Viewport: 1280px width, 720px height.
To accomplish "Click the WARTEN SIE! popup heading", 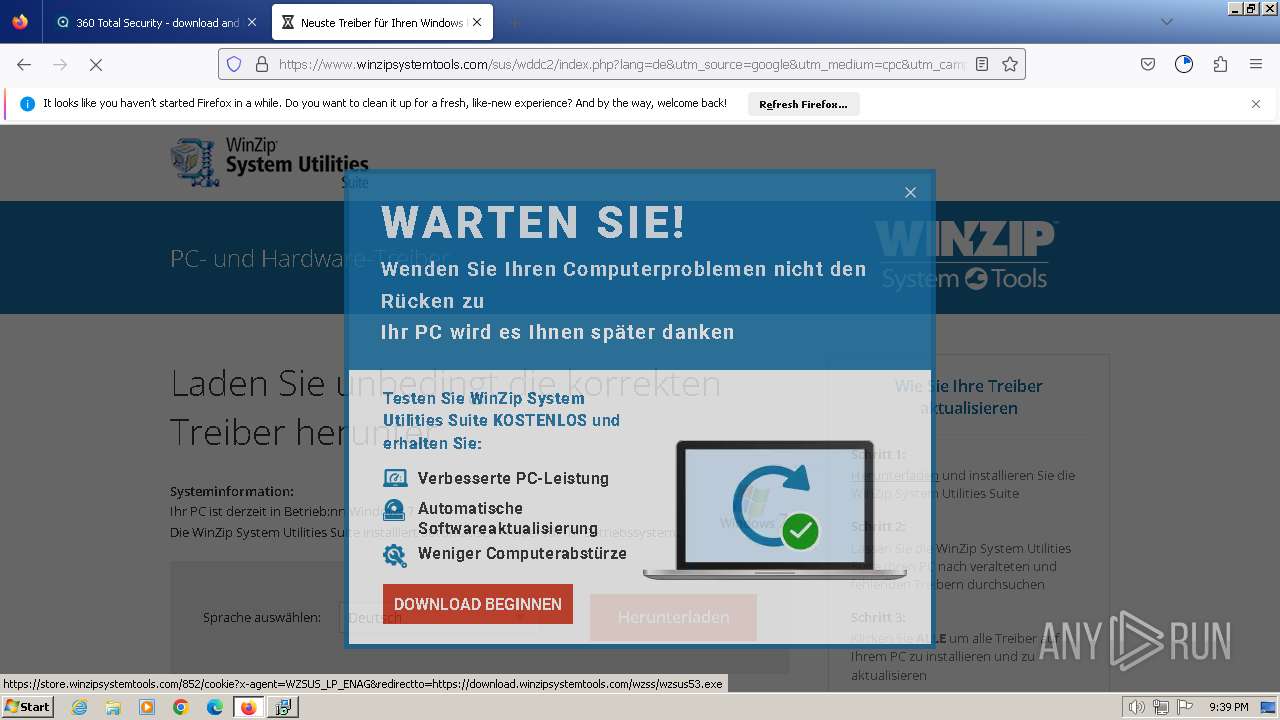I will pyautogui.click(x=533, y=222).
